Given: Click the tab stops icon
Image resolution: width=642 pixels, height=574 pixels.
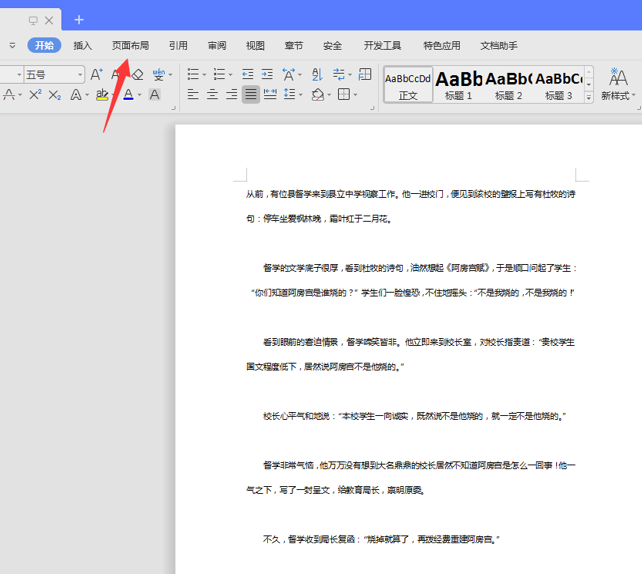Looking at the screenshot, I should coord(364,74).
